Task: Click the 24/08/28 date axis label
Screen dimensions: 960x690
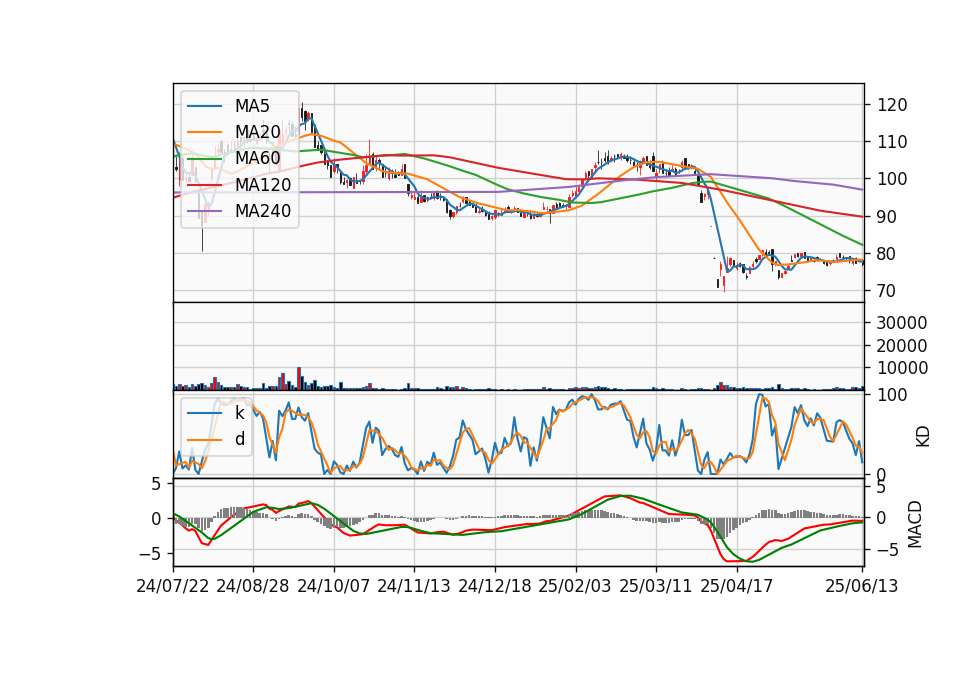Action: [253, 586]
